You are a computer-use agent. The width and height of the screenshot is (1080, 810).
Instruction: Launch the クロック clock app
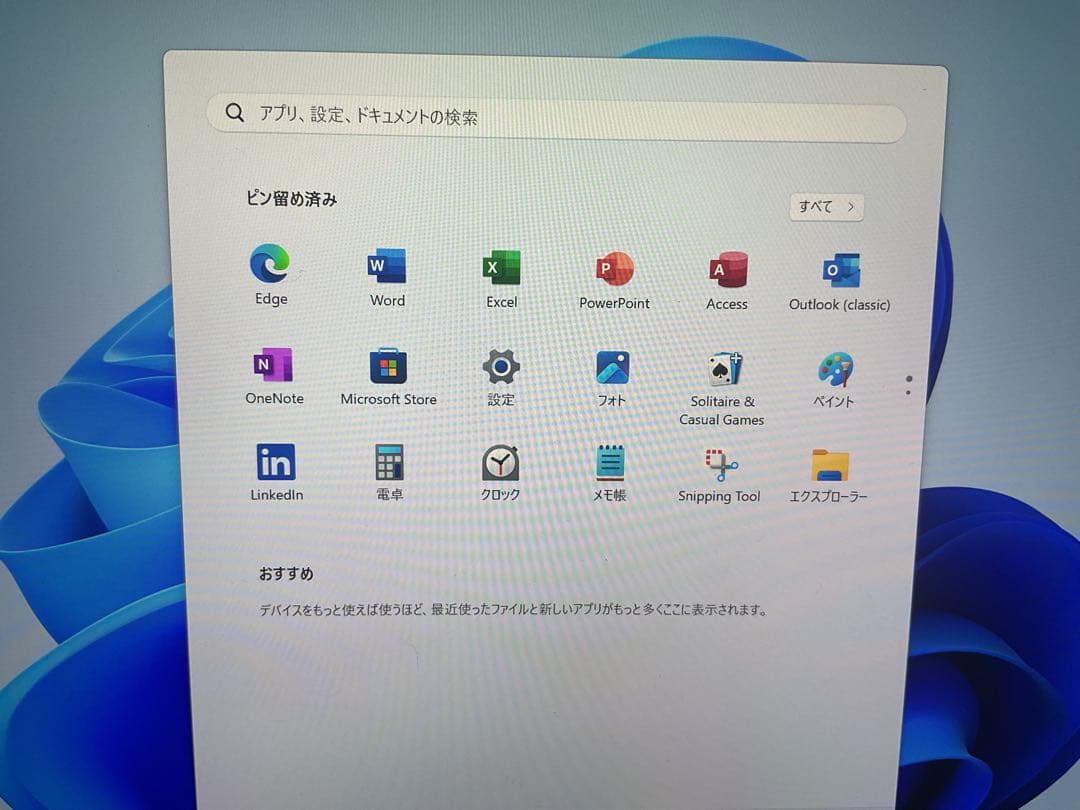coord(500,463)
